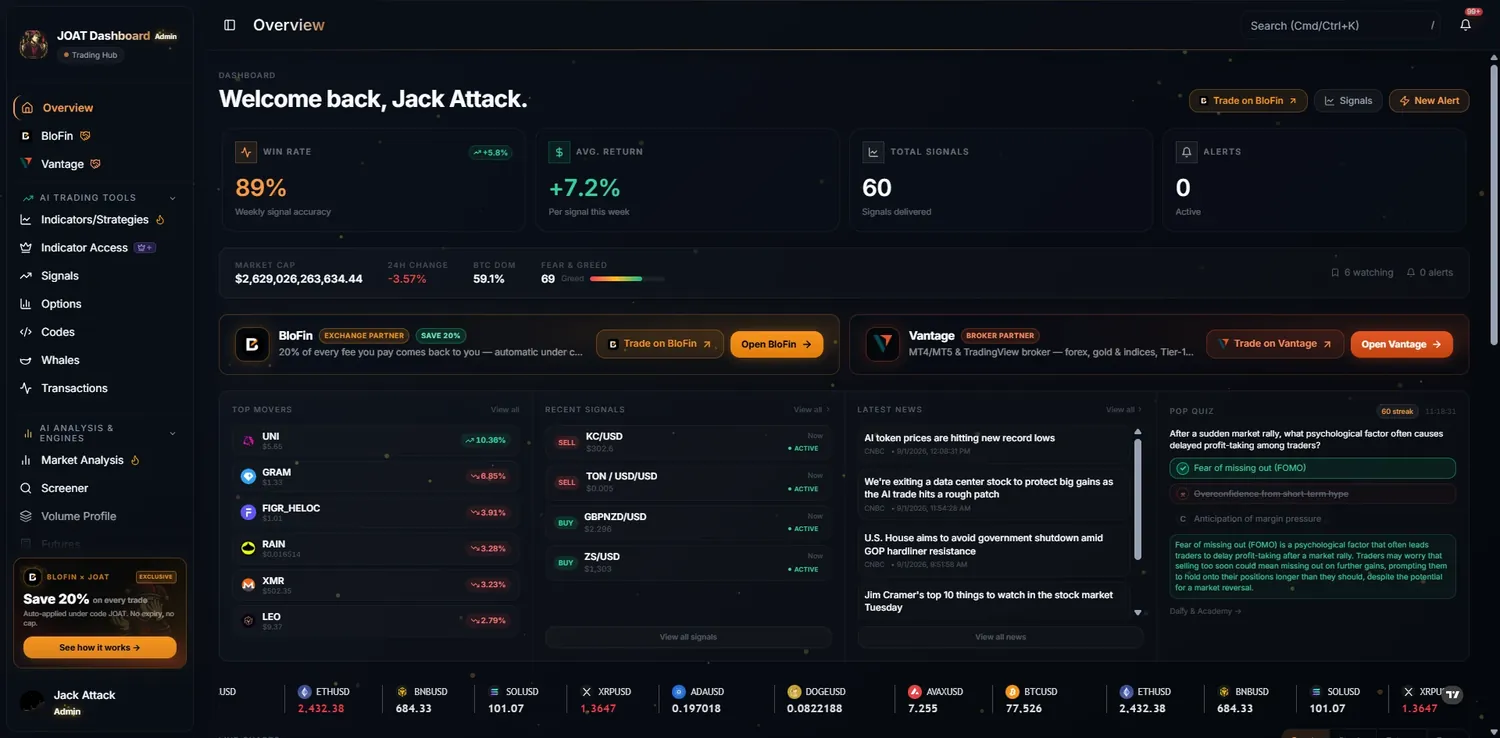This screenshot has height=738, width=1500.
Task: Click the Win Rate pulse icon
Action: [x=246, y=152]
